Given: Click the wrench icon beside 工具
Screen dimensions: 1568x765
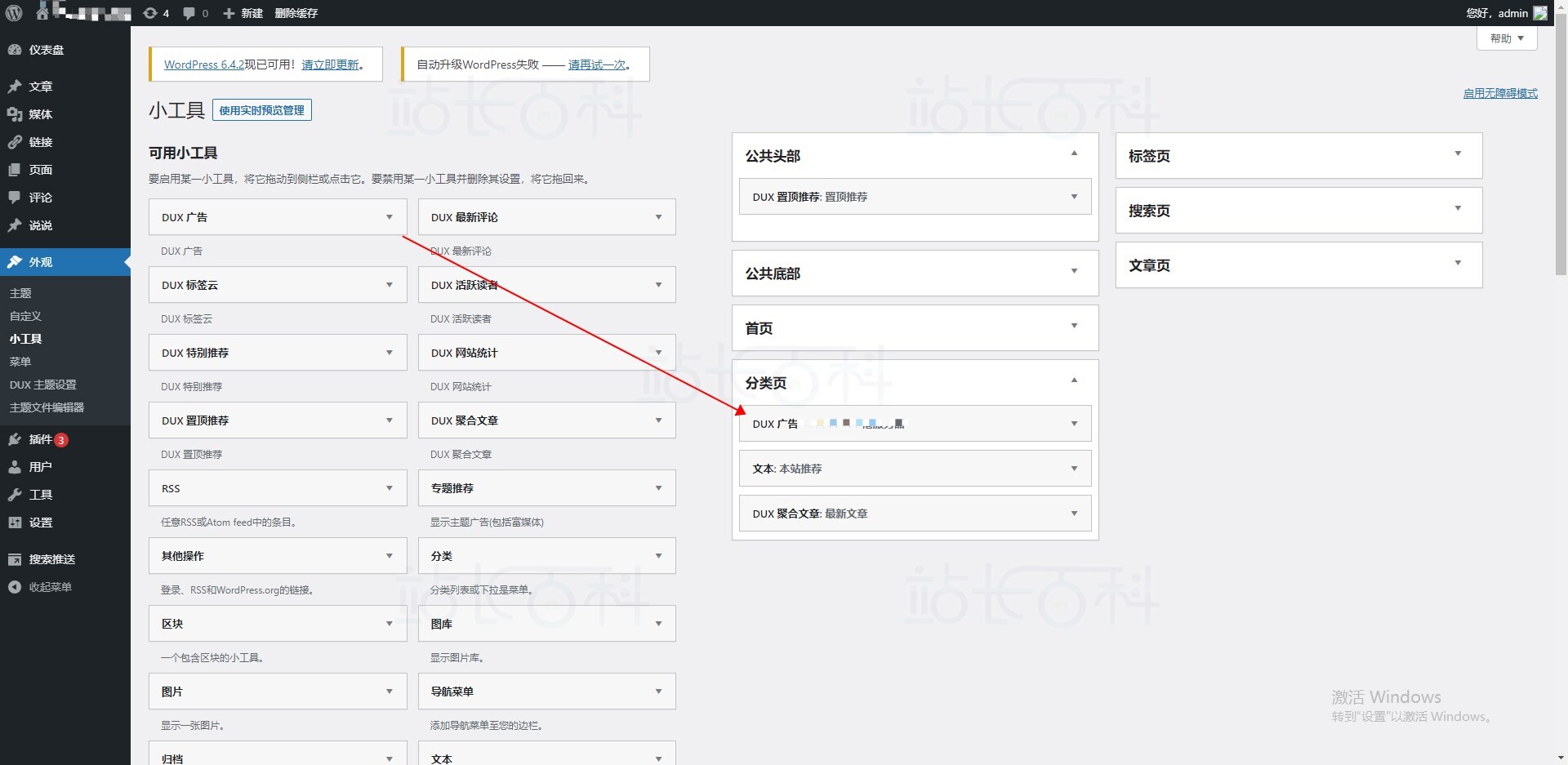Looking at the screenshot, I should (15, 495).
